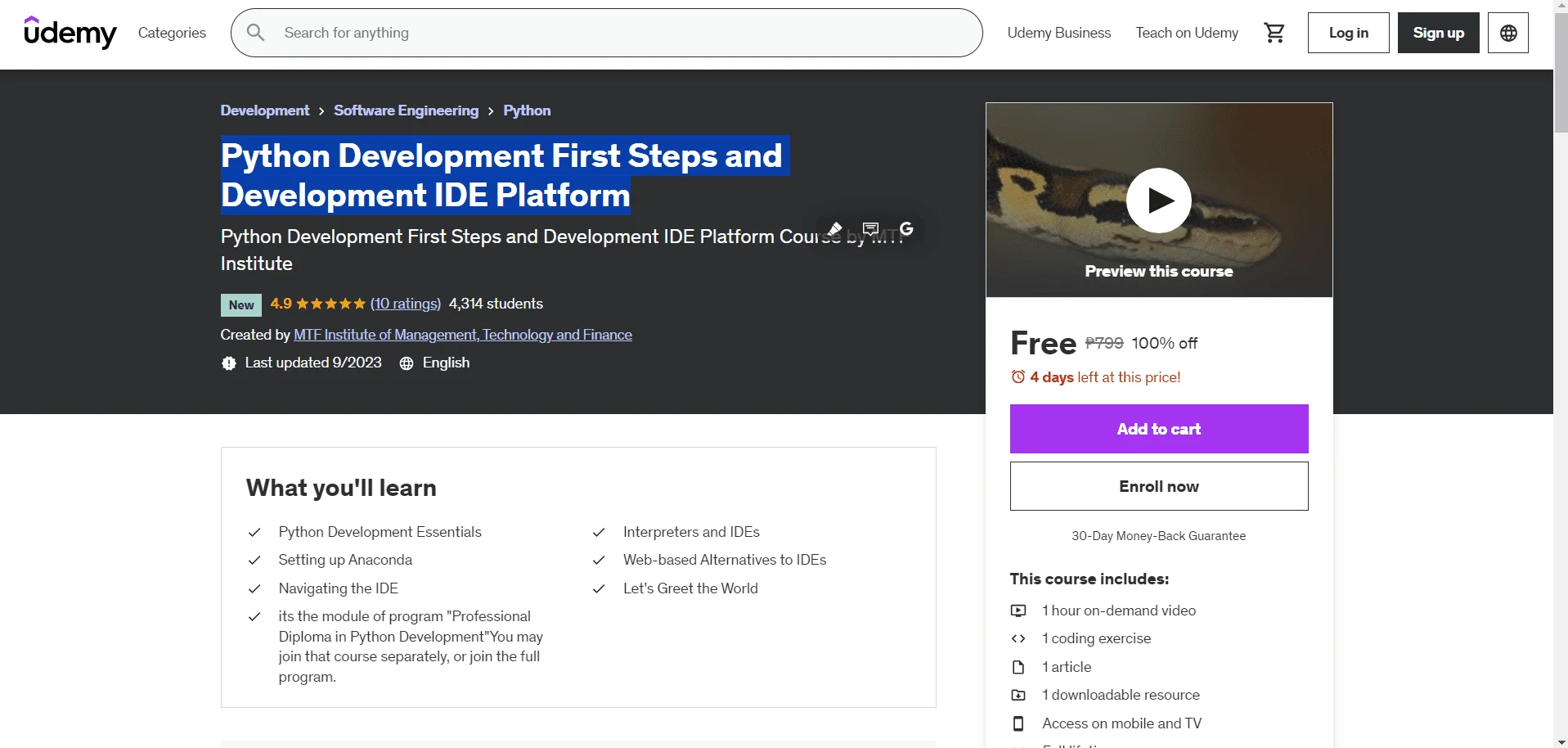Click the Professional Diploma module description
The width and height of the screenshot is (1568, 748).
point(411,647)
